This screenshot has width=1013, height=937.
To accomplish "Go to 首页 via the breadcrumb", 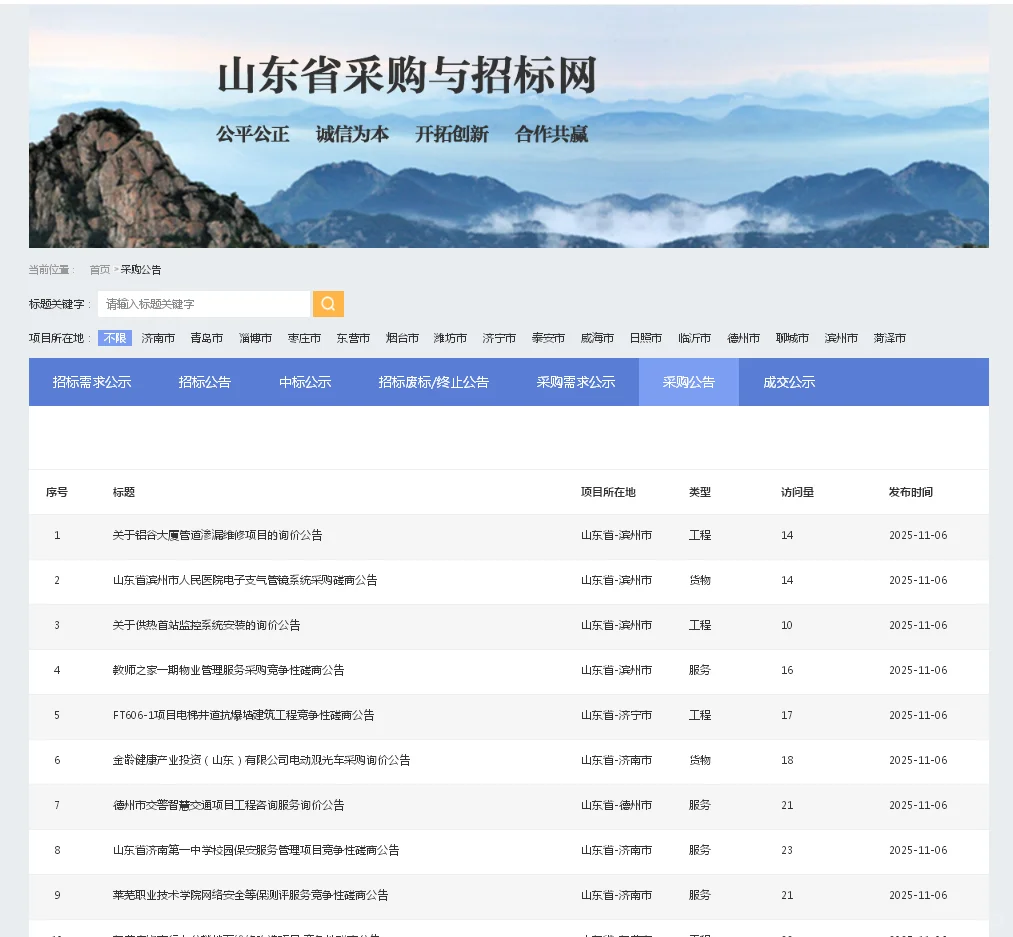I will [98, 269].
